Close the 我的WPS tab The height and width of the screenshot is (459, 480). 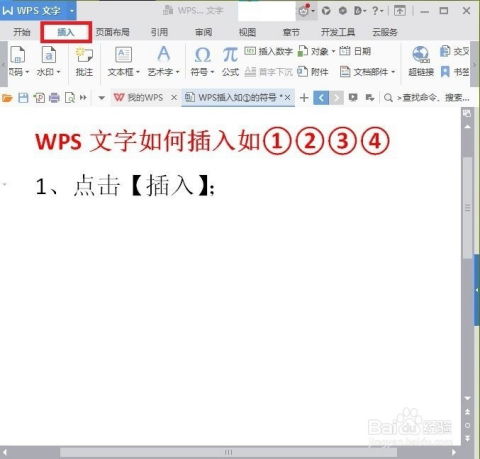point(174,98)
